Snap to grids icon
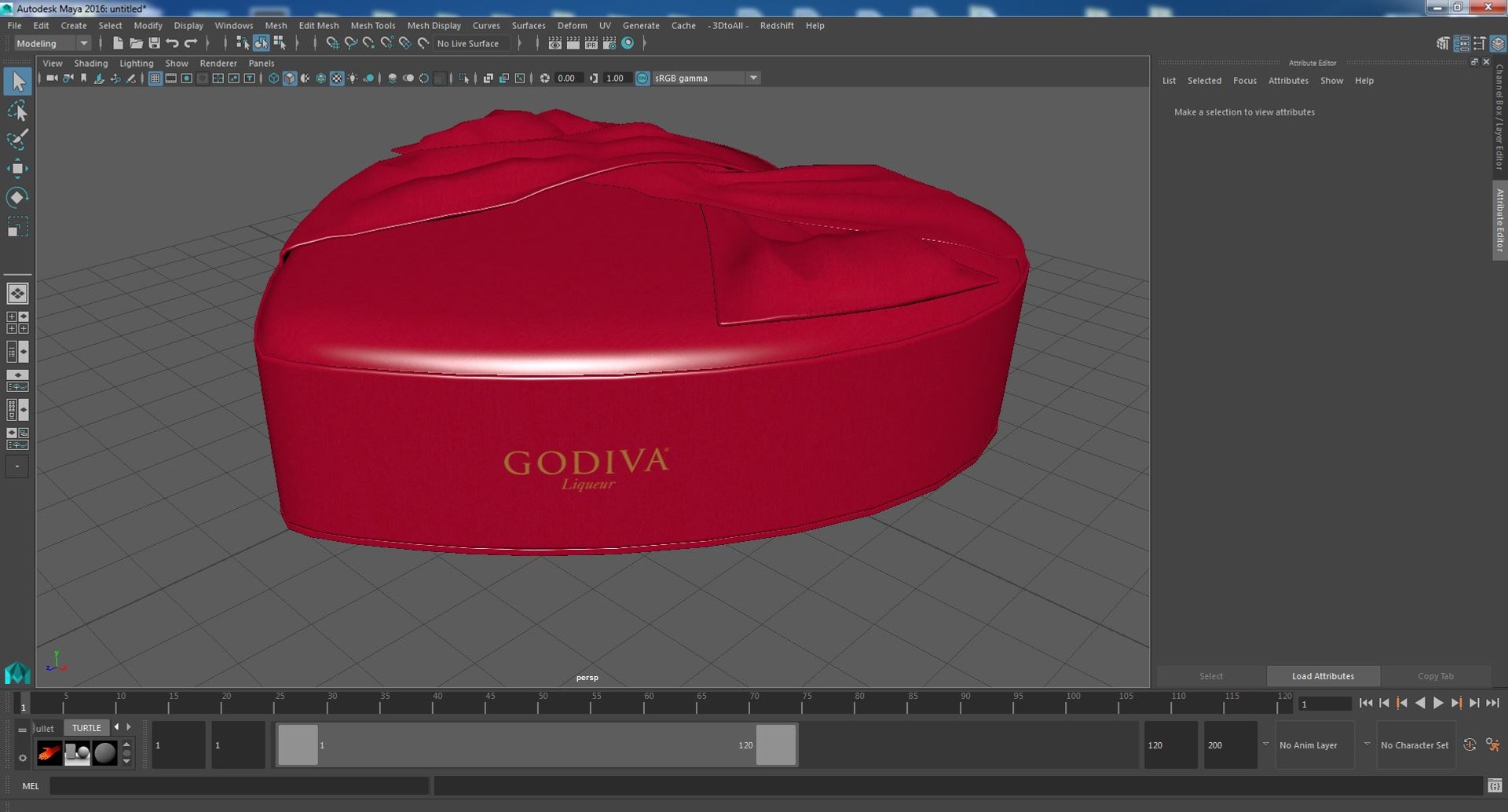Viewport: 1508px width, 812px height. click(332, 43)
